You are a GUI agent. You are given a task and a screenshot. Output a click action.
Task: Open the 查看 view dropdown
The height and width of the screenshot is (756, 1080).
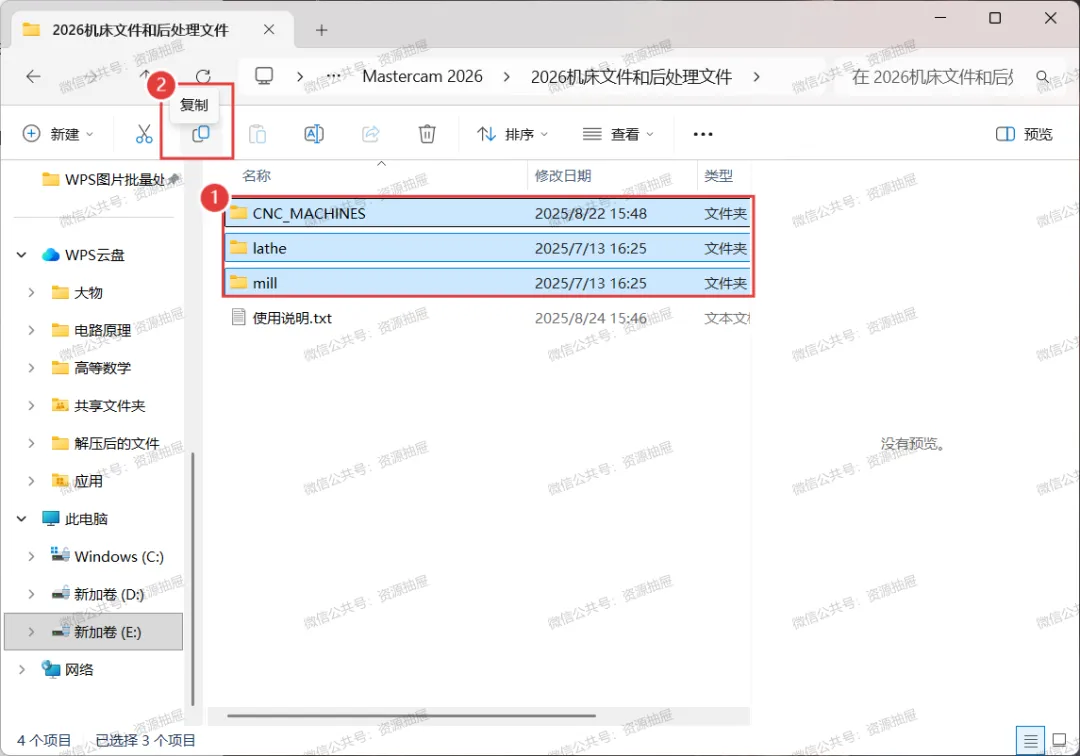tap(618, 134)
